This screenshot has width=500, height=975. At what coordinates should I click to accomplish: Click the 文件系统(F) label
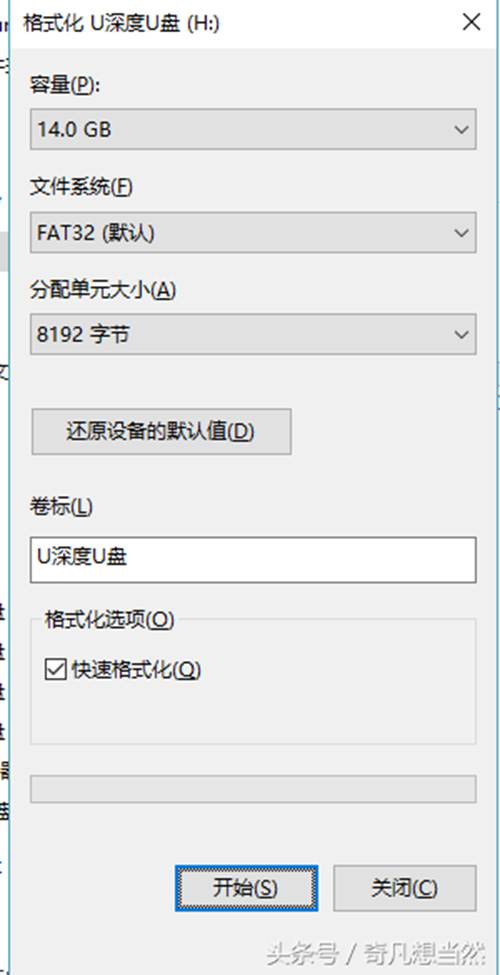click(x=81, y=186)
